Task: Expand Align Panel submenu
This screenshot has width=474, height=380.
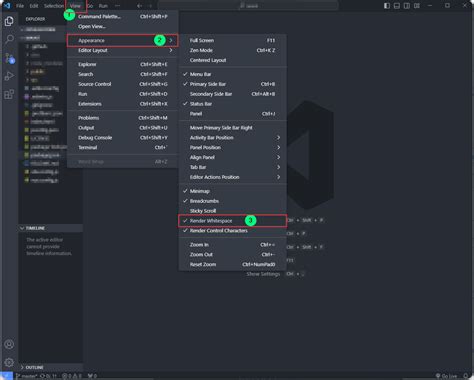Action: (232, 157)
